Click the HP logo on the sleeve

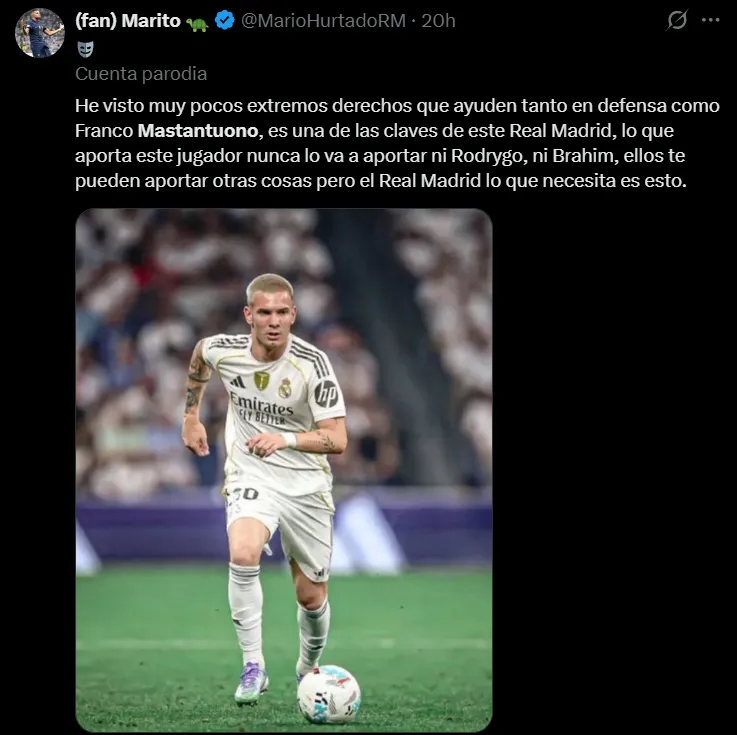tap(326, 393)
